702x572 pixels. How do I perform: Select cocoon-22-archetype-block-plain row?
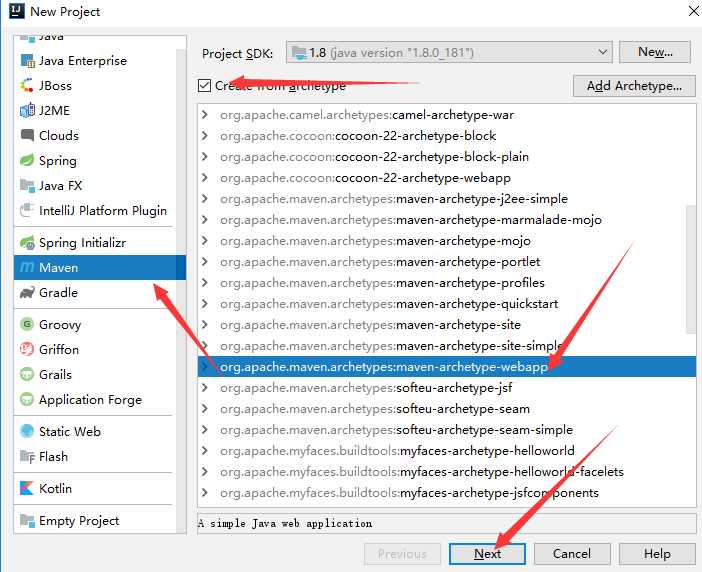[x=446, y=157]
